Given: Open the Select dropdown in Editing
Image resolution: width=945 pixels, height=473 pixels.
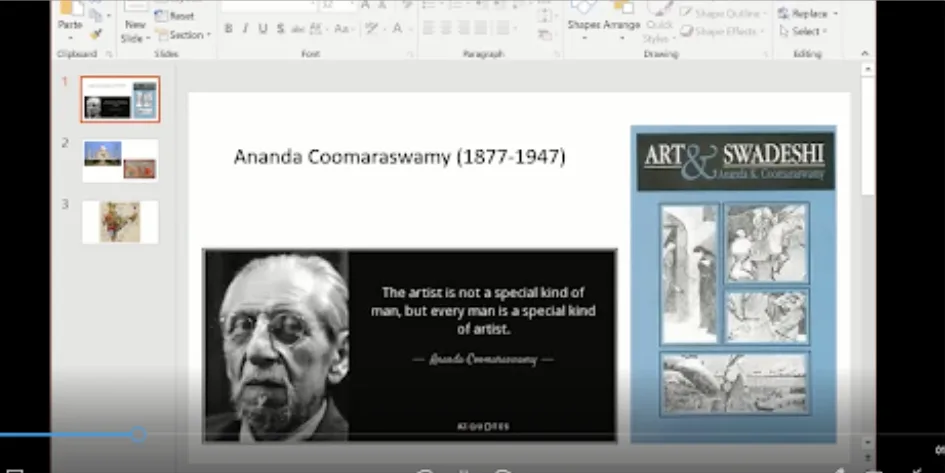Looking at the screenshot, I should tap(803, 31).
